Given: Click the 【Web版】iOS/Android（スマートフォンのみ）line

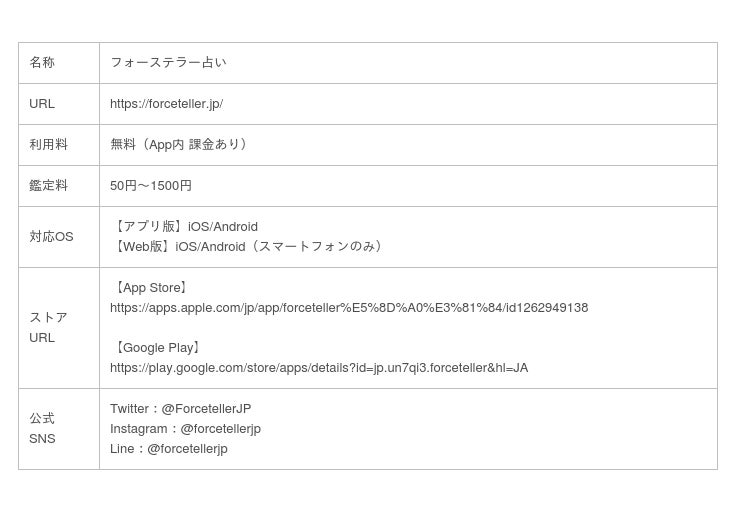Looking at the screenshot, I should [x=249, y=247].
